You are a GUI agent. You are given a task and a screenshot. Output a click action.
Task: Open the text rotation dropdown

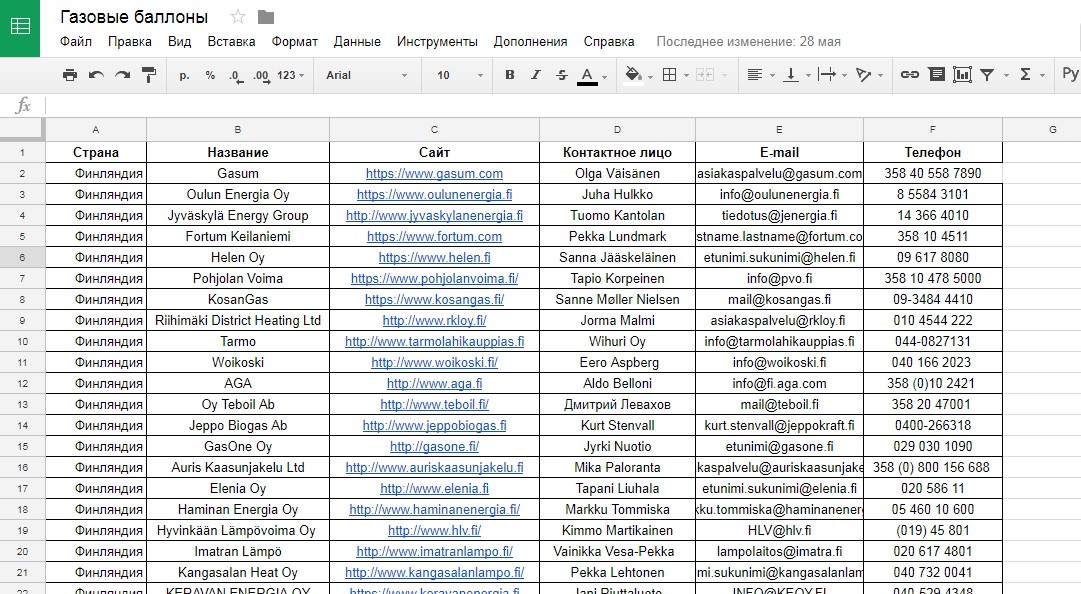tap(869, 75)
